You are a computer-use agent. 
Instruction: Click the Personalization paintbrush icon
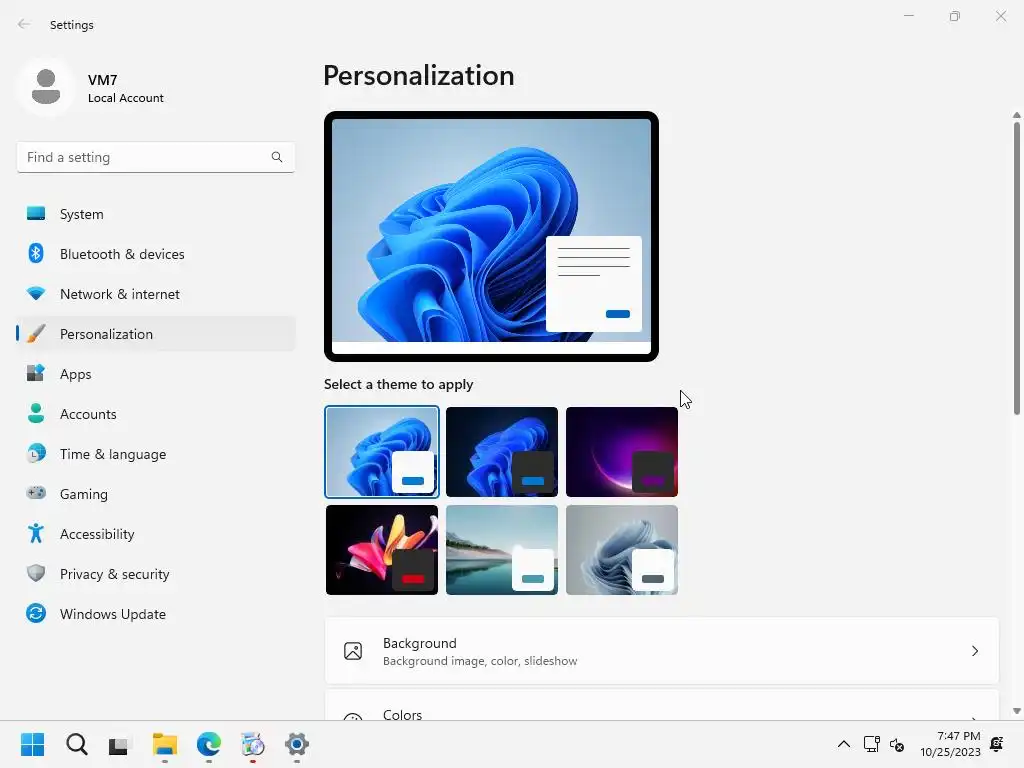[36, 334]
